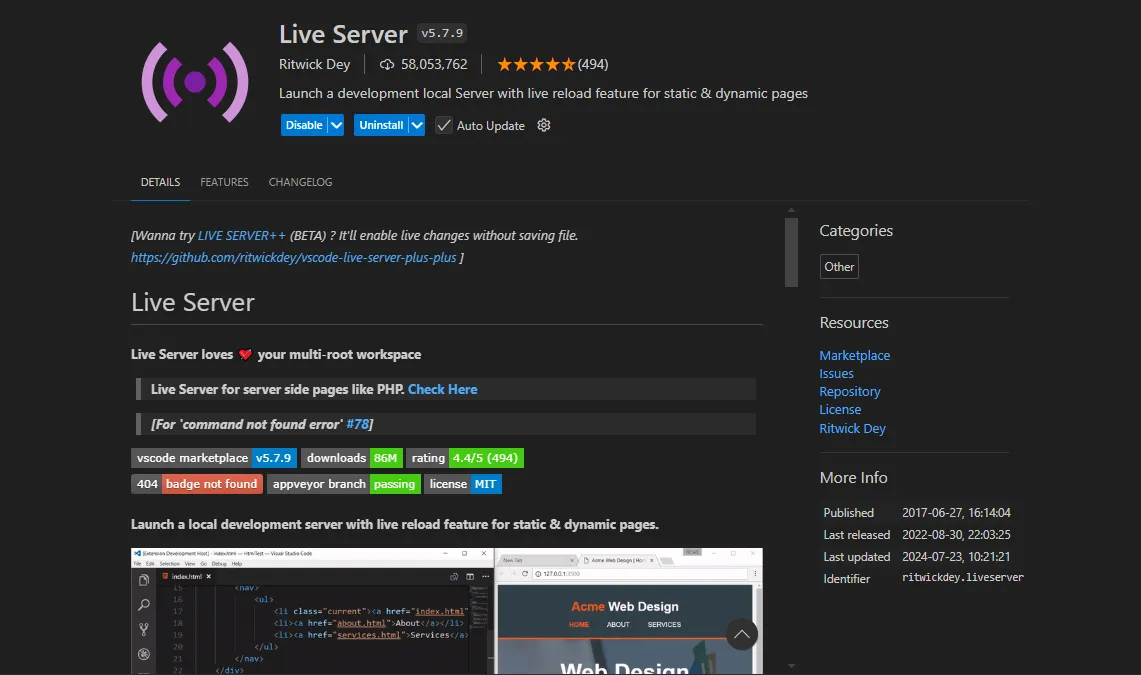The image size is (1141, 675).
Task: Click the appveyor branch passing badge
Action: (343, 484)
